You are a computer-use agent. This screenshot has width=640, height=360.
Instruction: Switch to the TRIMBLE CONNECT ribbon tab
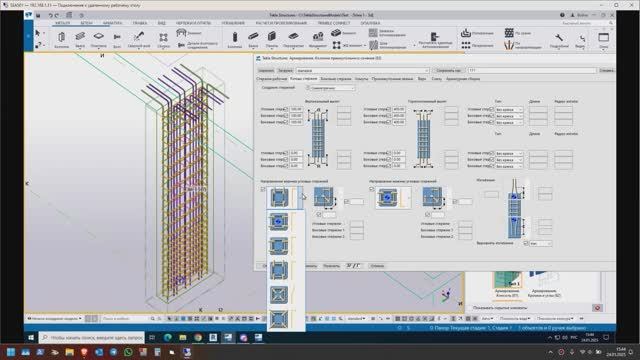[334, 23]
